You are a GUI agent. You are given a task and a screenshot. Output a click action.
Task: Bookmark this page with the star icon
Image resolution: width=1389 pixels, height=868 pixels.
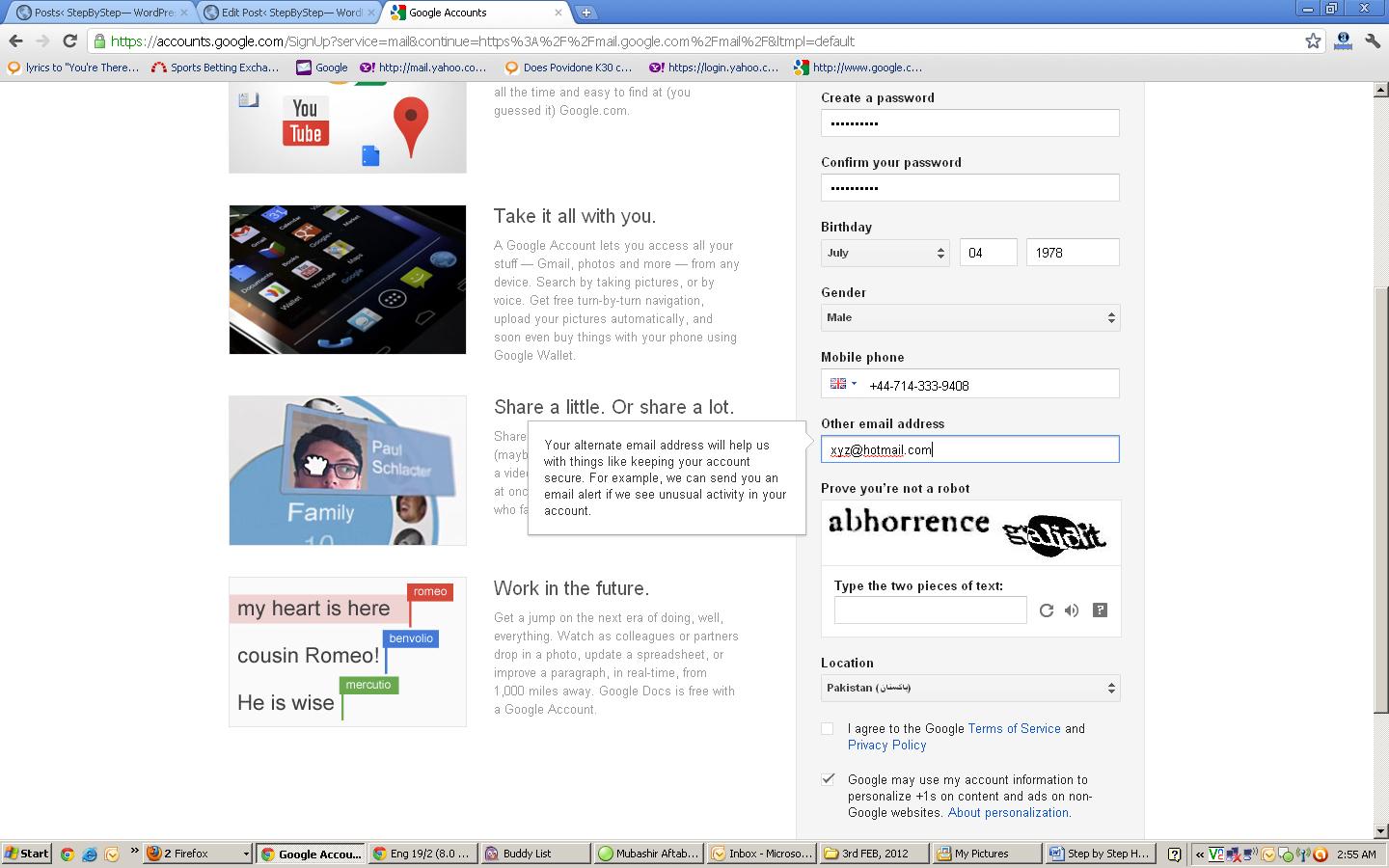coord(1313,41)
